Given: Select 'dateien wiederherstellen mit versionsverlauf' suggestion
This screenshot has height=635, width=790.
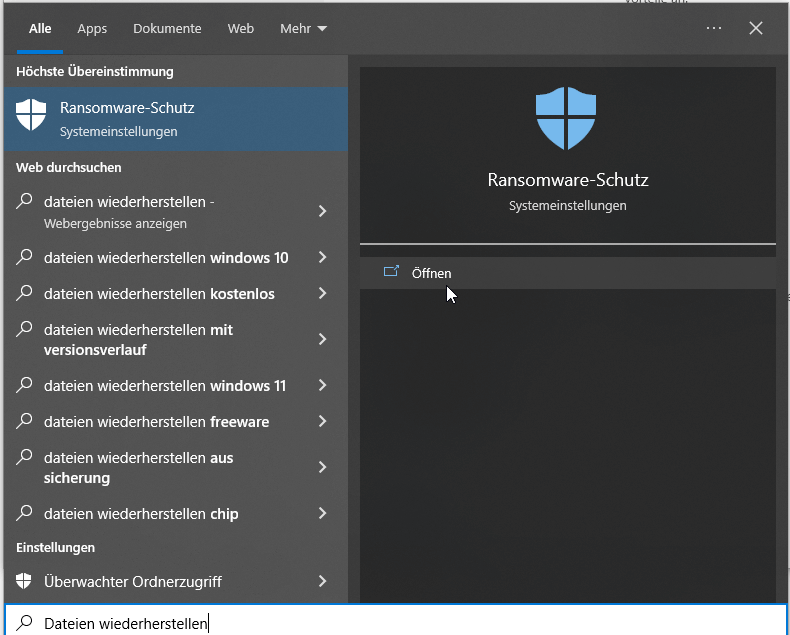Looking at the screenshot, I should (176, 339).
